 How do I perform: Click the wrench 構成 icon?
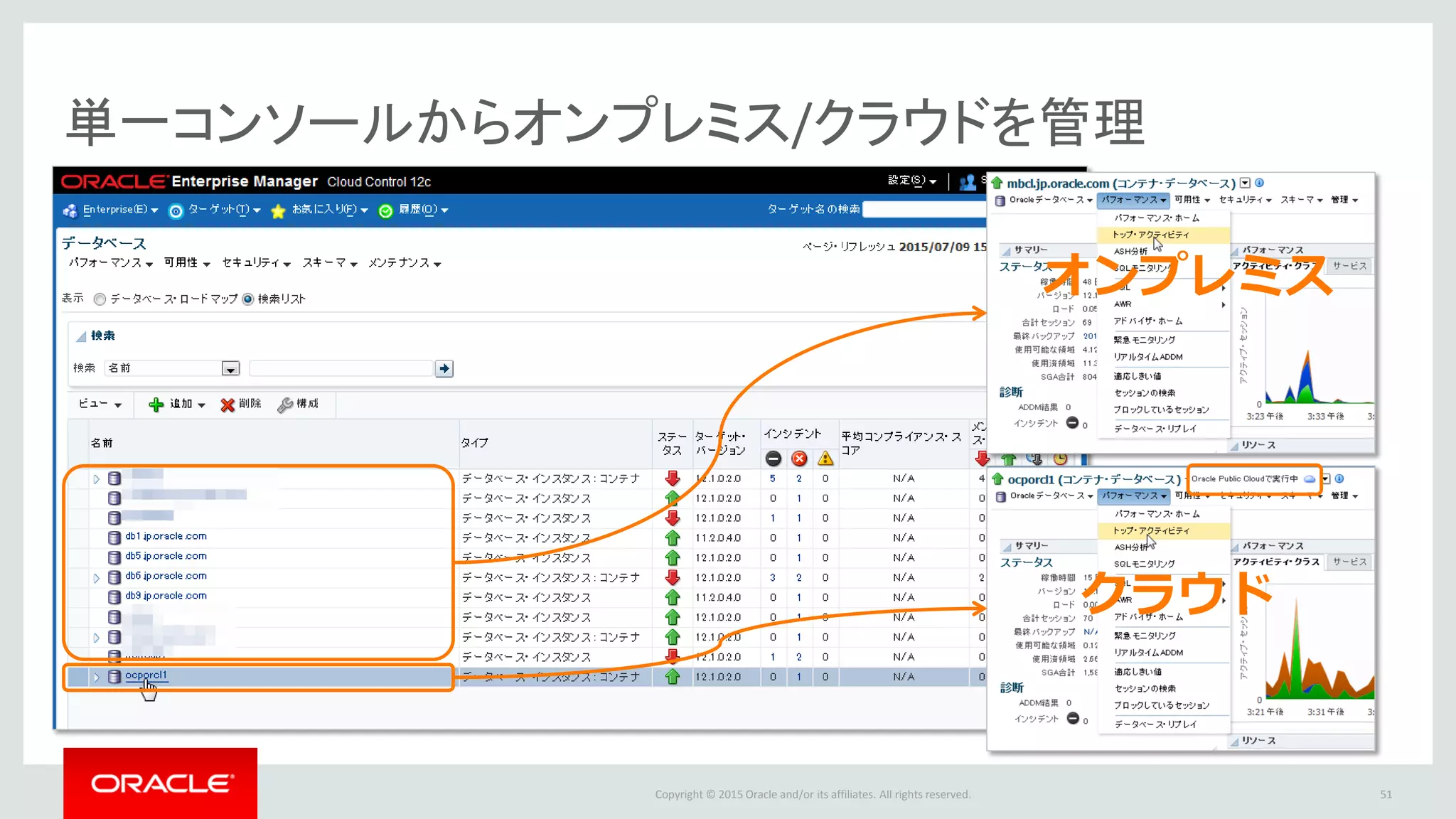tap(285, 405)
